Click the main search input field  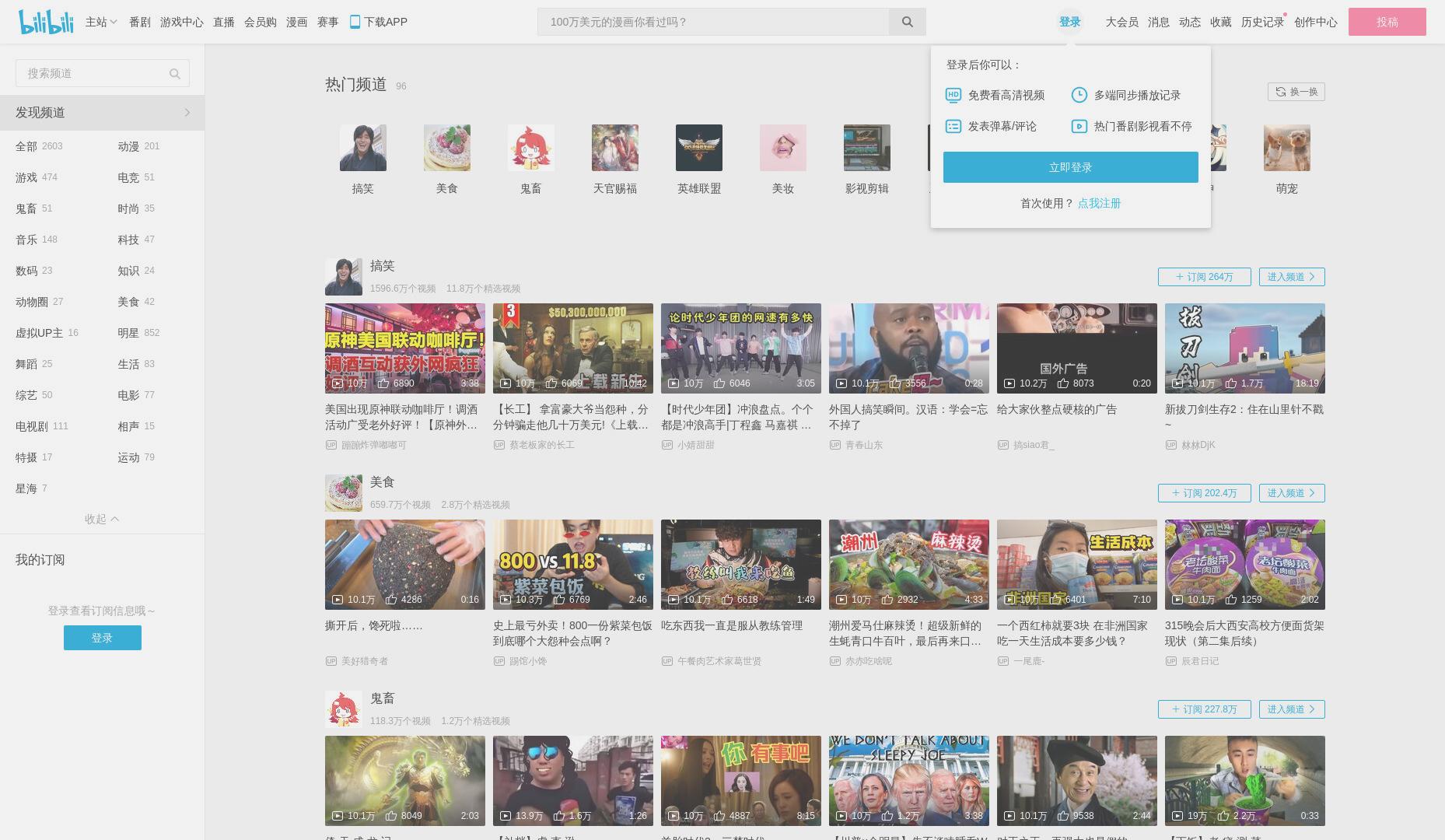(x=713, y=22)
